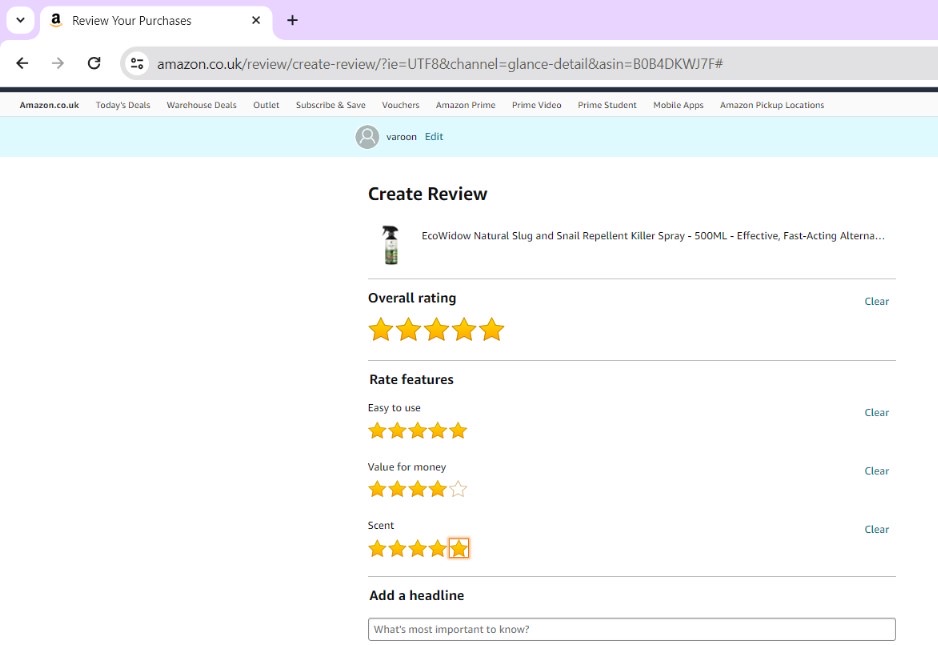Clear the Overall rating

(x=876, y=302)
